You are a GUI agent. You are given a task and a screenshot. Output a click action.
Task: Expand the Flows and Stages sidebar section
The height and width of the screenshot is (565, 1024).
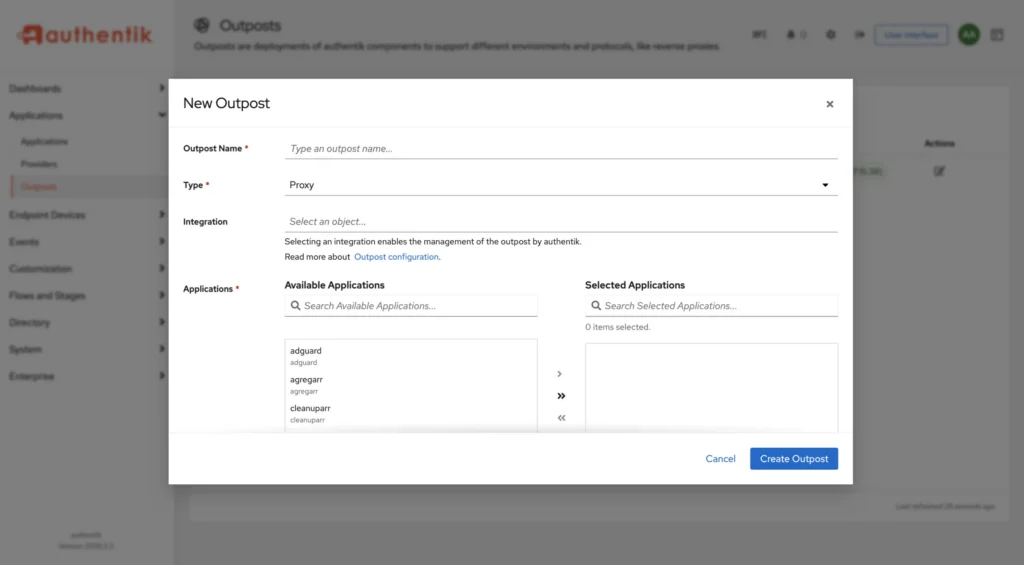click(x=86, y=295)
